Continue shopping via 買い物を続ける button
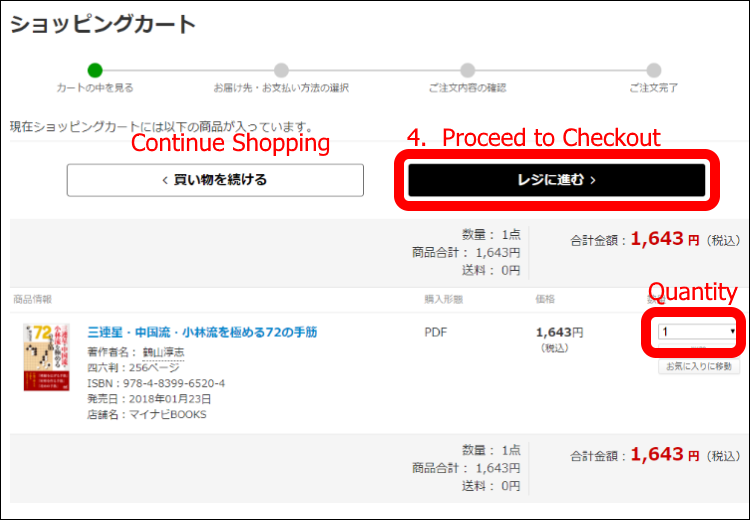The width and height of the screenshot is (750, 520). 215,180
